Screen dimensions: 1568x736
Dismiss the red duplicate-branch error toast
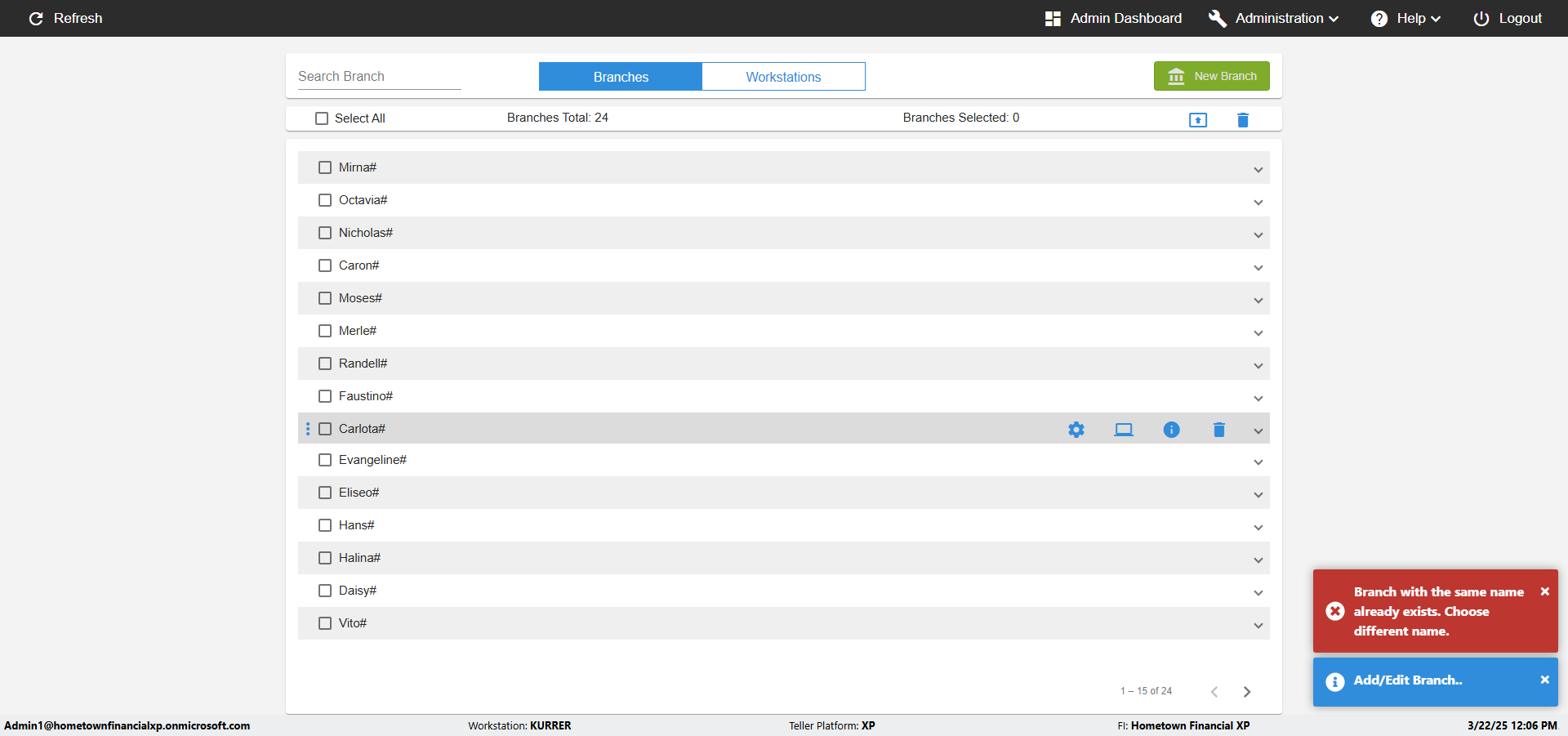(1545, 591)
